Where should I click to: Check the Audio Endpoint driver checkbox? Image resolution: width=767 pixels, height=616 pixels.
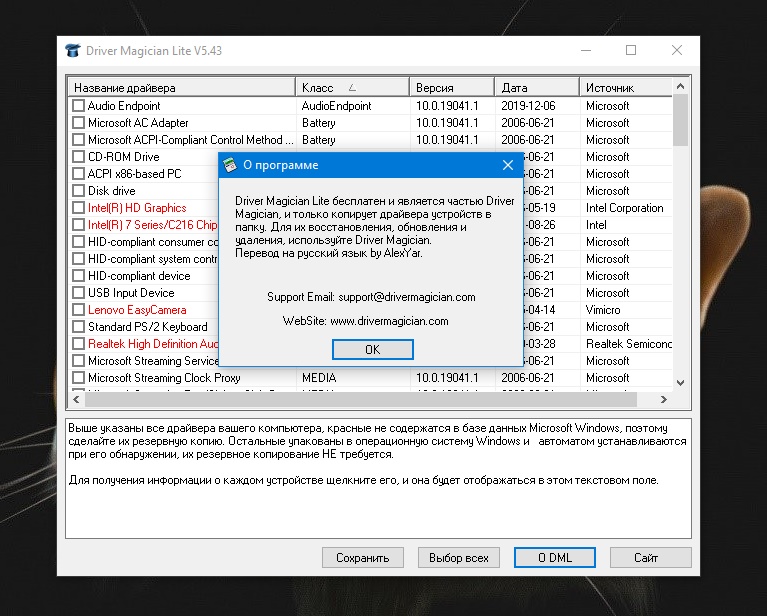(78, 106)
